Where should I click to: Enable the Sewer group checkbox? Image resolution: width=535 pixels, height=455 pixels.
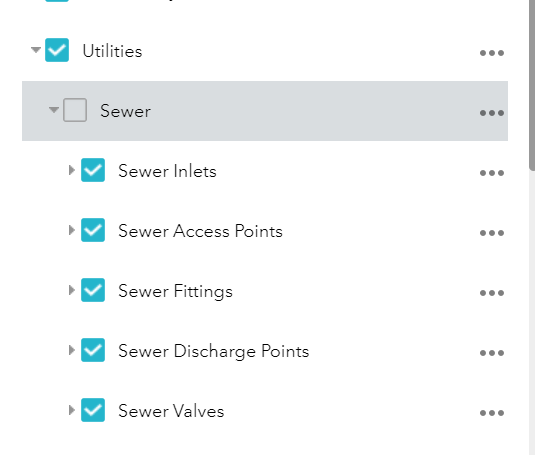pyautogui.click(x=75, y=110)
